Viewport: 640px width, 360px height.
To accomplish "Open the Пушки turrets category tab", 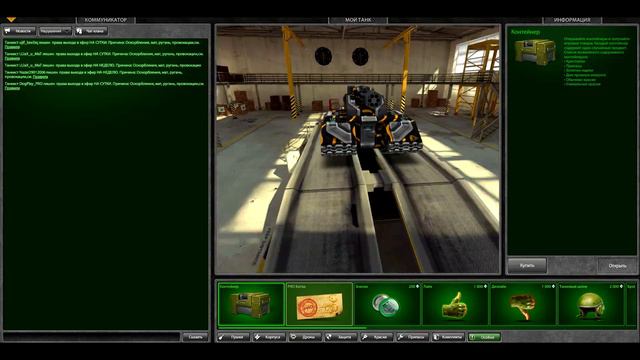I will (233, 337).
